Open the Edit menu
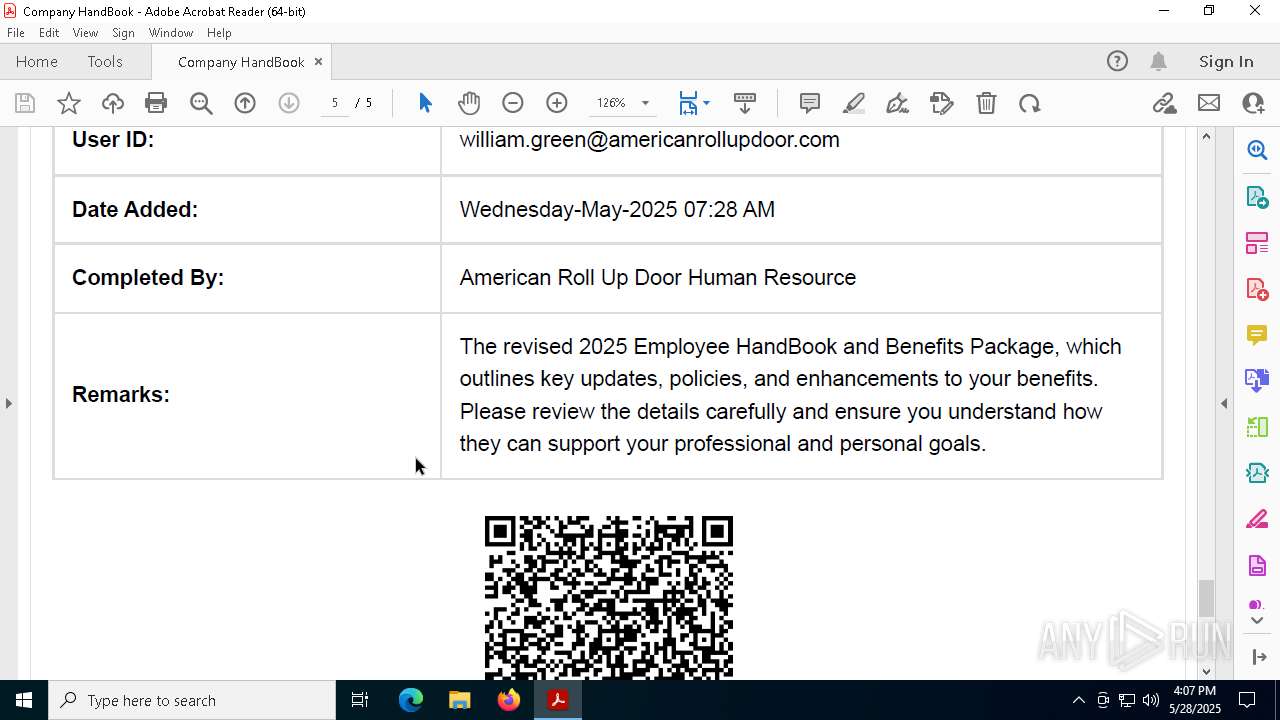The height and width of the screenshot is (720, 1280). coord(49,33)
